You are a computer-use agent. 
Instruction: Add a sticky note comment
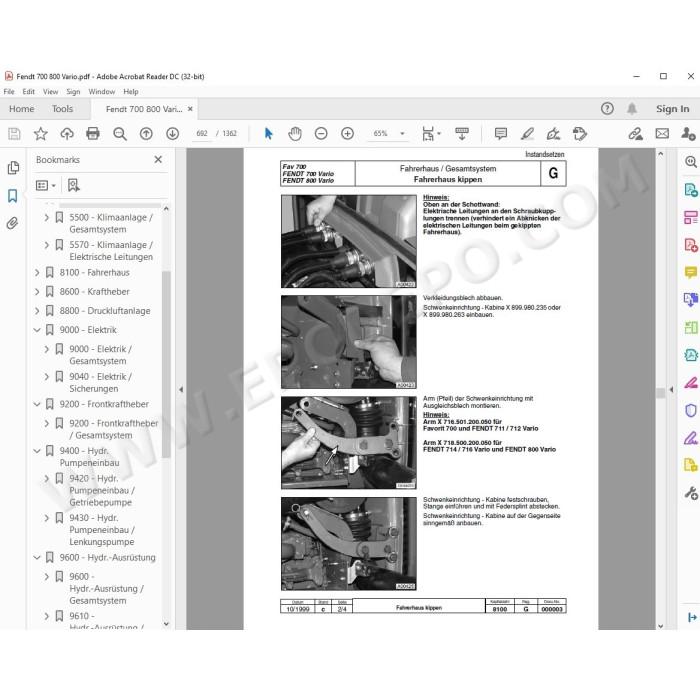(x=501, y=133)
